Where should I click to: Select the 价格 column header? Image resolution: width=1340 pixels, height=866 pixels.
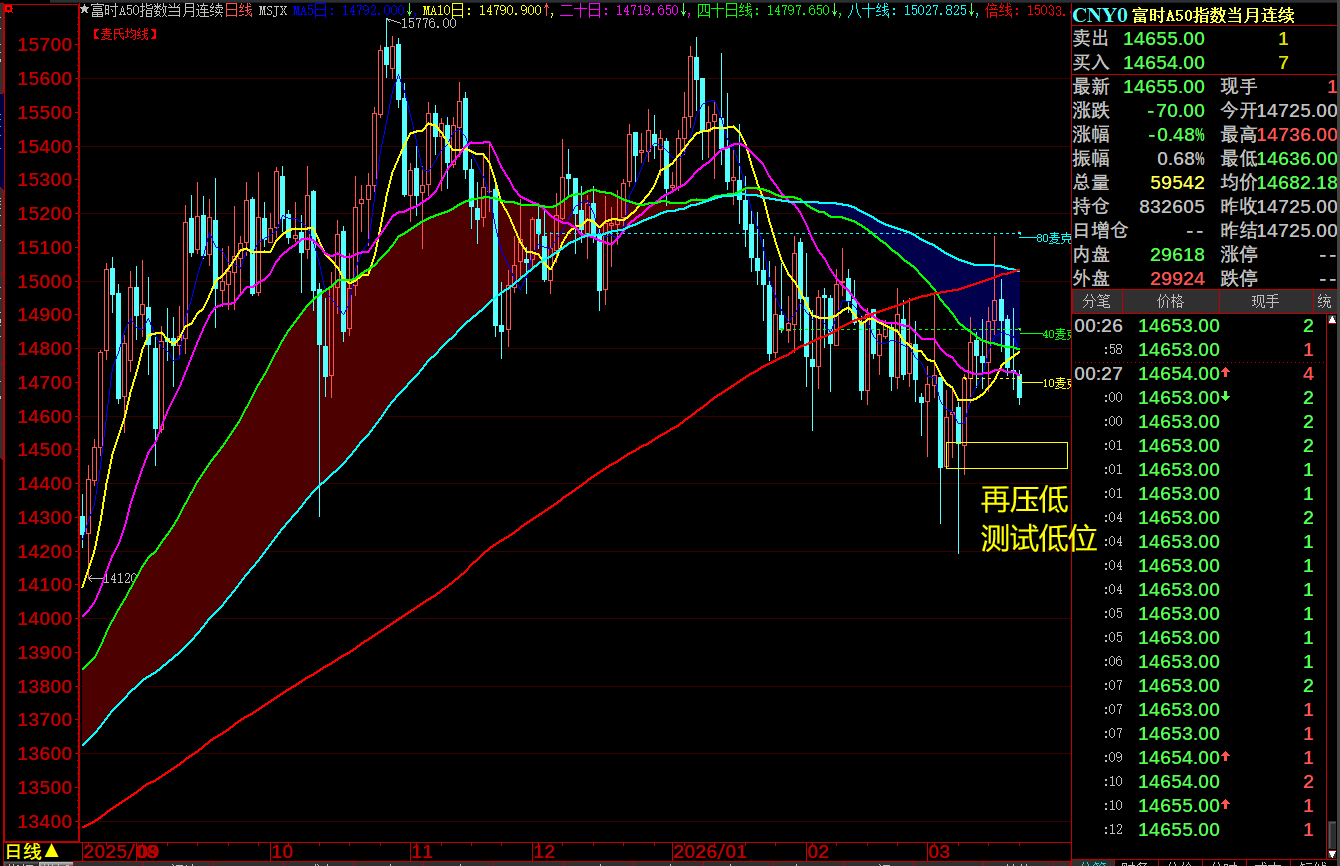coord(1170,301)
